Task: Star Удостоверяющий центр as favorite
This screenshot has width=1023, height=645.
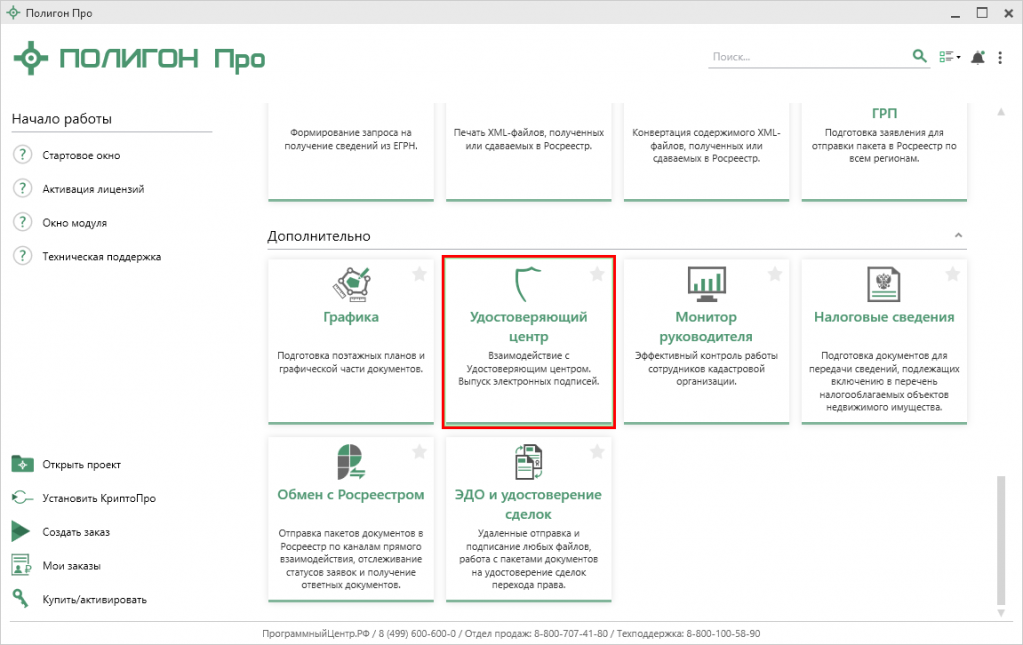Action: point(597,274)
